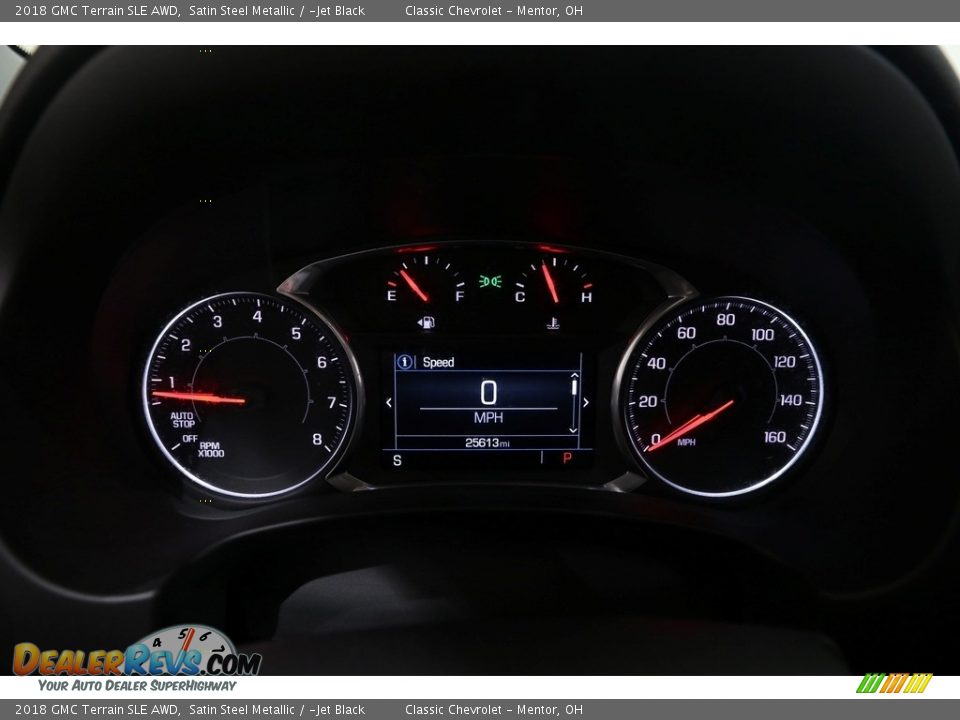Click the fuel pump icon
Image resolution: width=960 pixels, height=720 pixels.
click(x=426, y=323)
